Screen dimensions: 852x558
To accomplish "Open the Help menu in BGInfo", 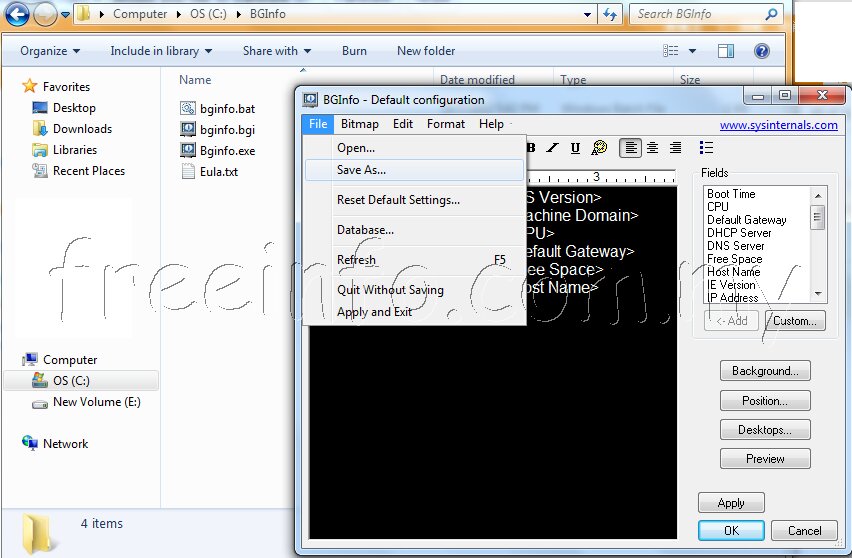I will click(491, 124).
